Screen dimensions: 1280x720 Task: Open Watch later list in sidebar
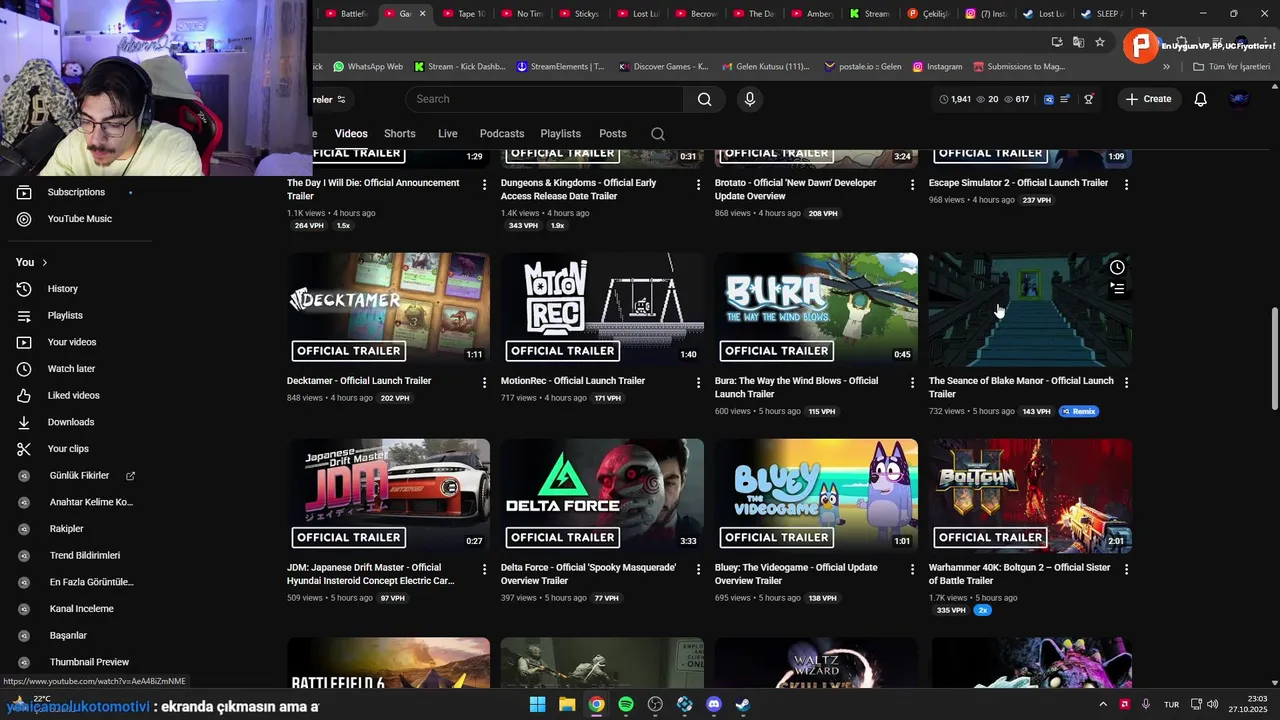pyautogui.click(x=71, y=369)
